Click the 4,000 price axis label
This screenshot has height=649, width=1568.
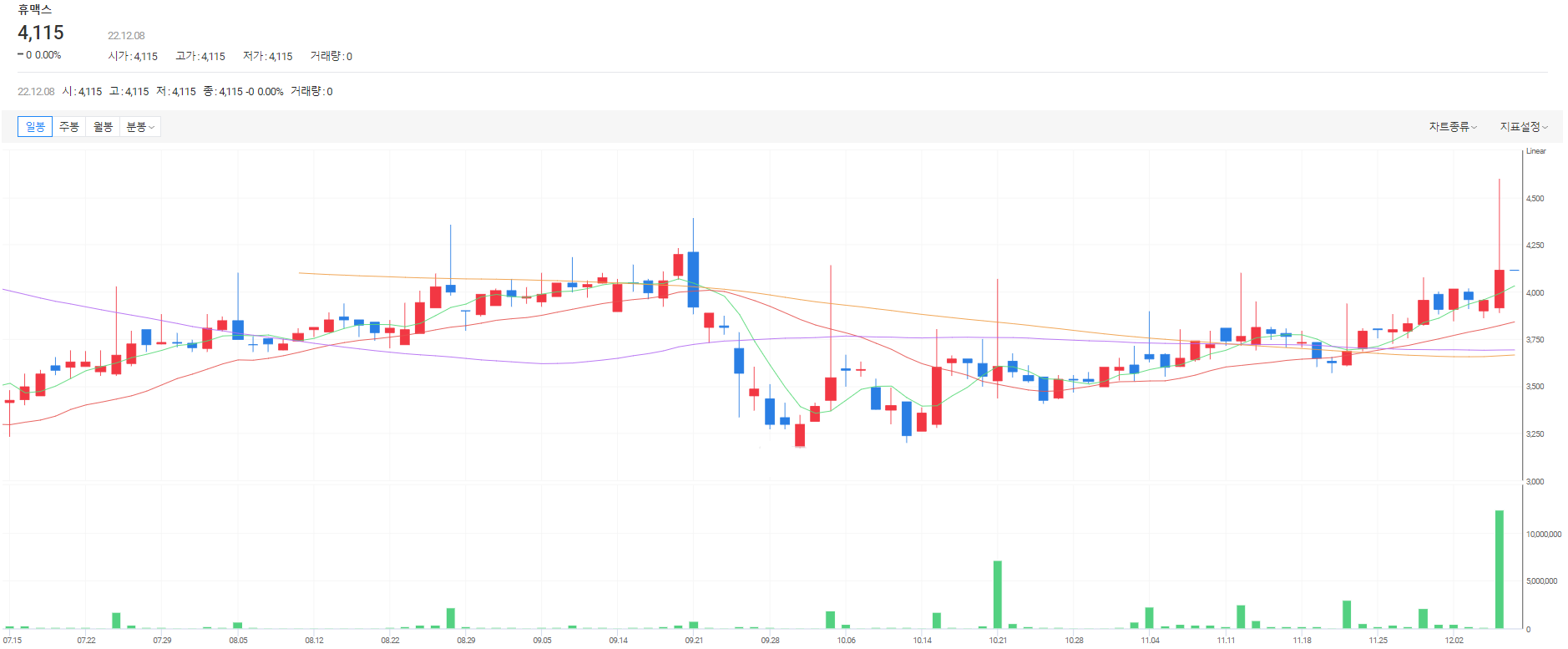pyautogui.click(x=1535, y=293)
